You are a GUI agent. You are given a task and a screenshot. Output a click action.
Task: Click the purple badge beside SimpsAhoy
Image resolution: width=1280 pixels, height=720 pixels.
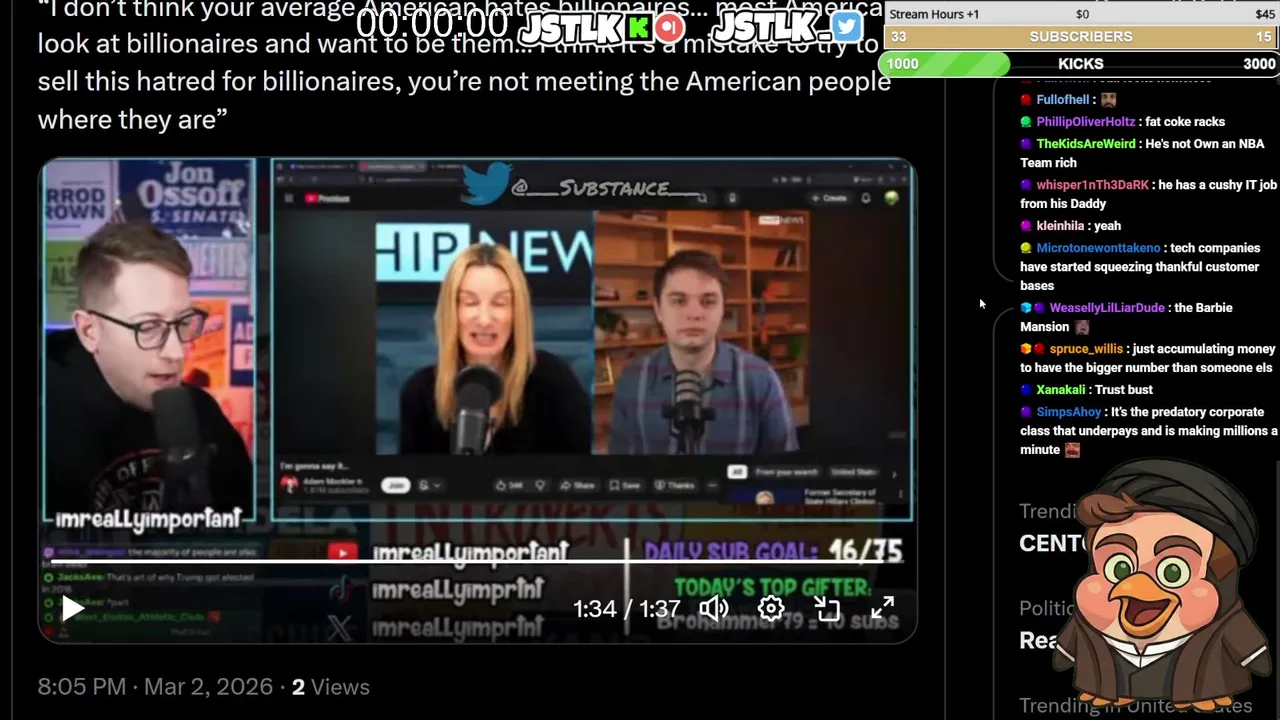1026,412
